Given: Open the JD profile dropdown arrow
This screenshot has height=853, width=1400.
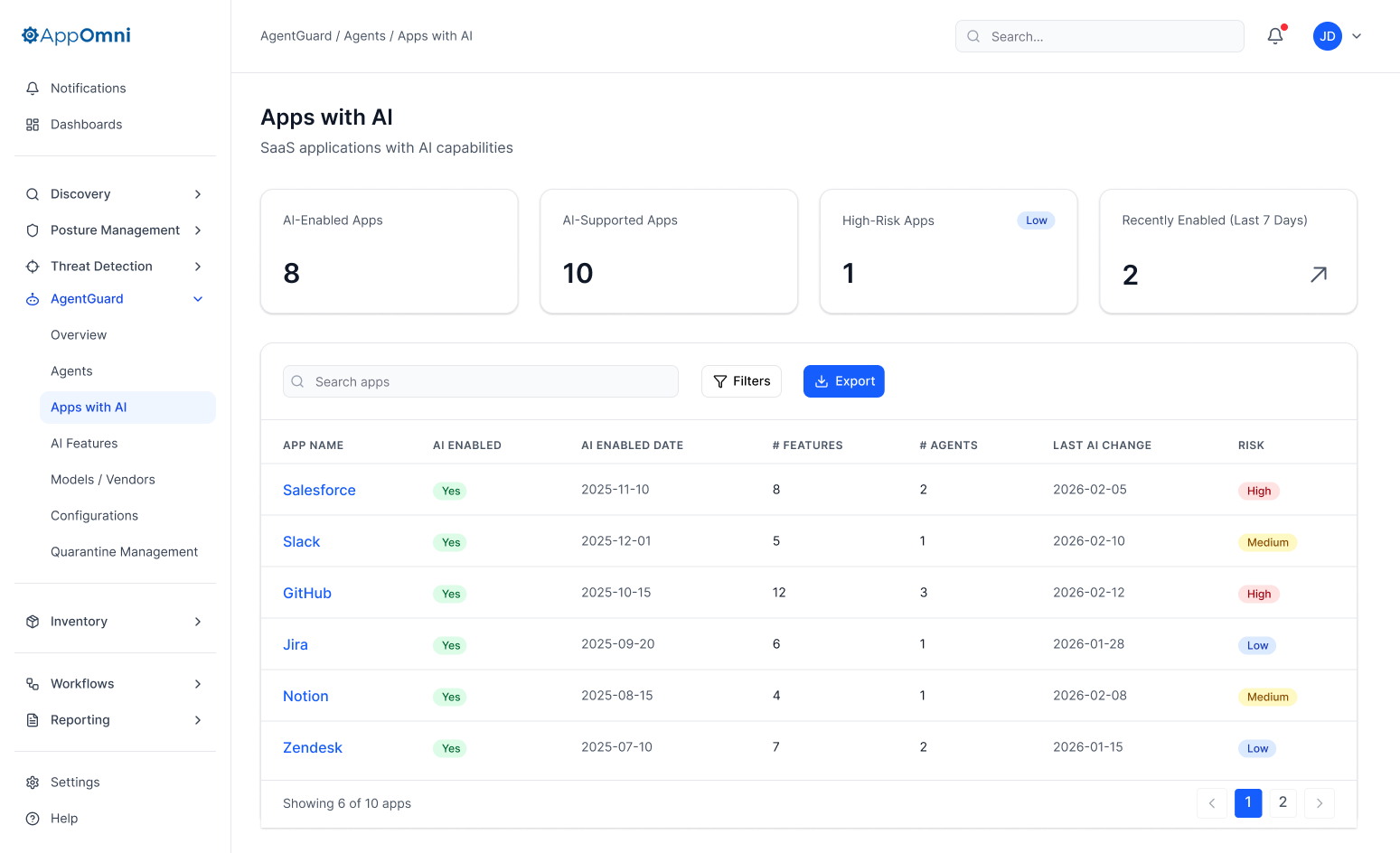Looking at the screenshot, I should pyautogui.click(x=1357, y=36).
